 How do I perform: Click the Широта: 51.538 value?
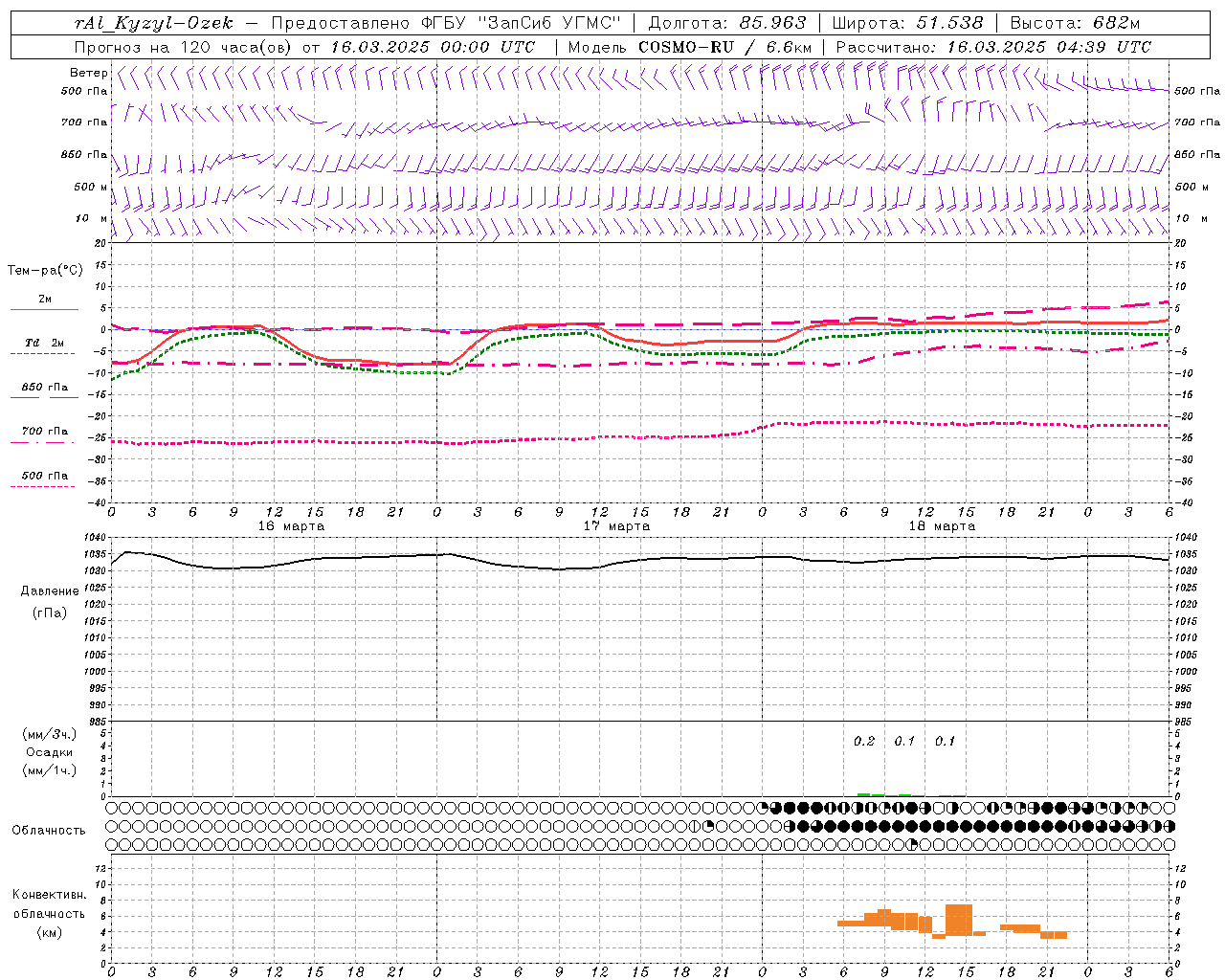click(908, 23)
